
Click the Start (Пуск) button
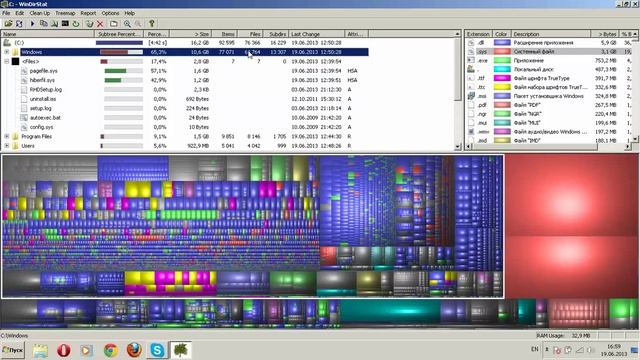[x=13, y=350]
